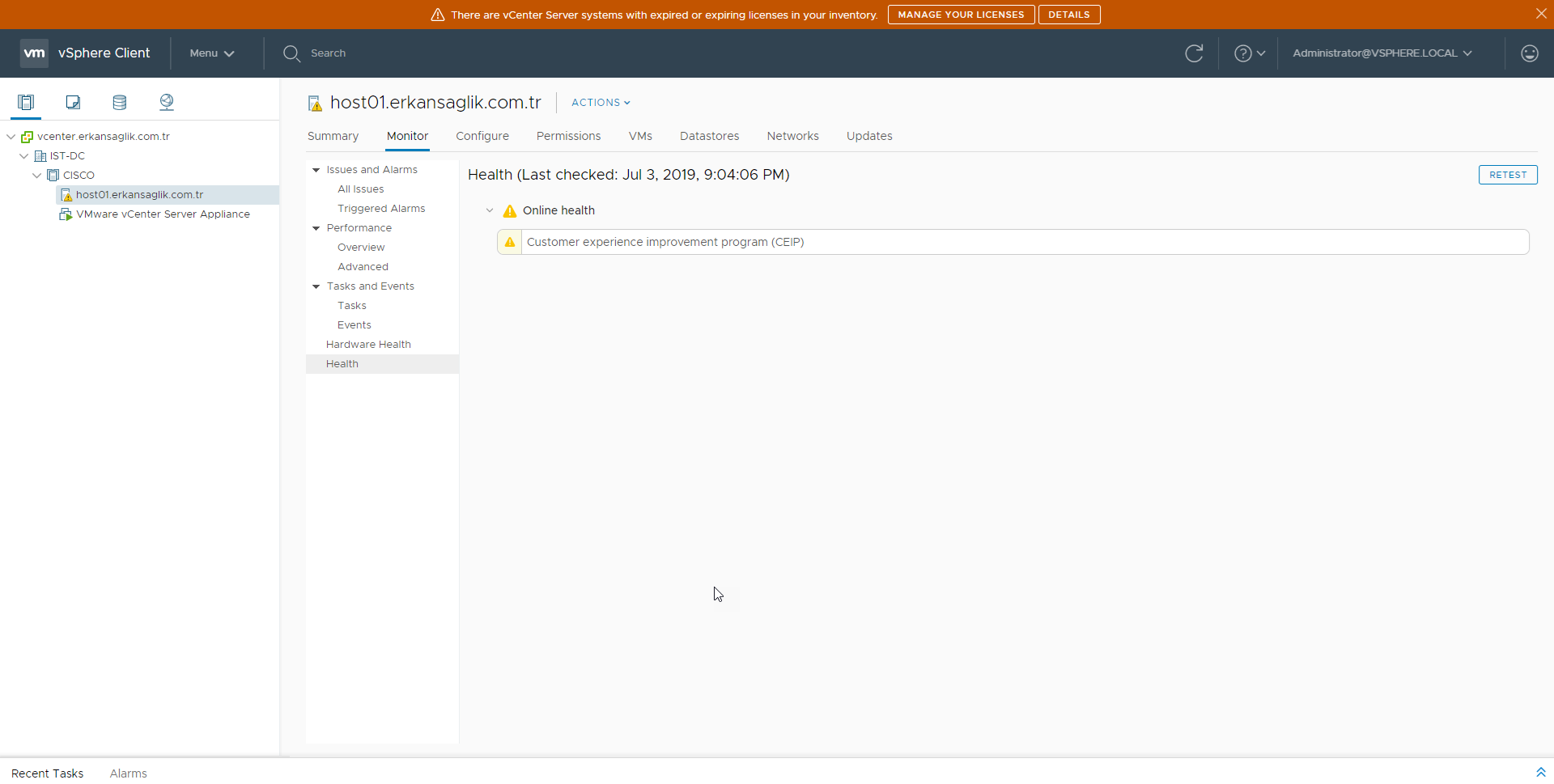Collapse the Issues and Alarms section
Viewport: 1554px width, 784px height.
coord(316,170)
